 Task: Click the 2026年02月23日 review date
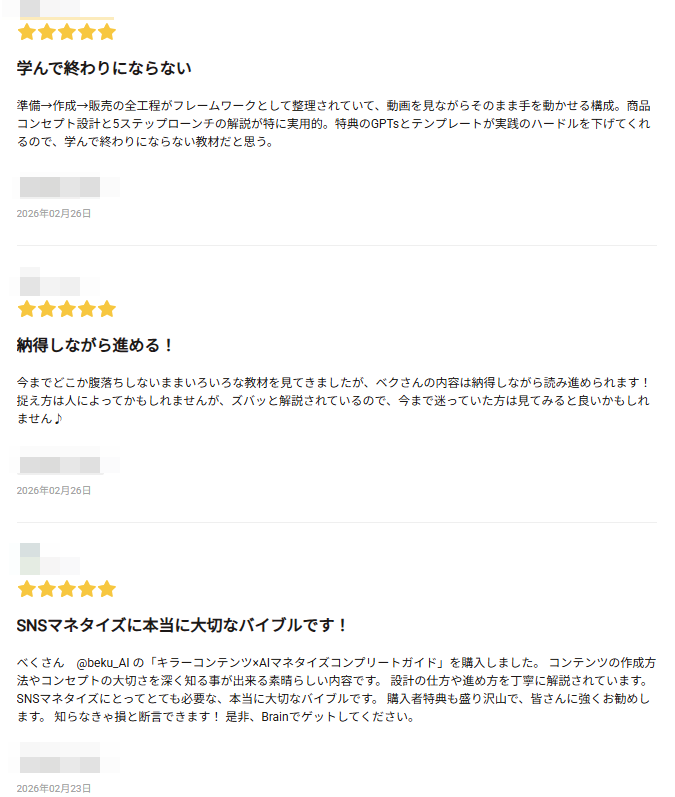pos(54,789)
